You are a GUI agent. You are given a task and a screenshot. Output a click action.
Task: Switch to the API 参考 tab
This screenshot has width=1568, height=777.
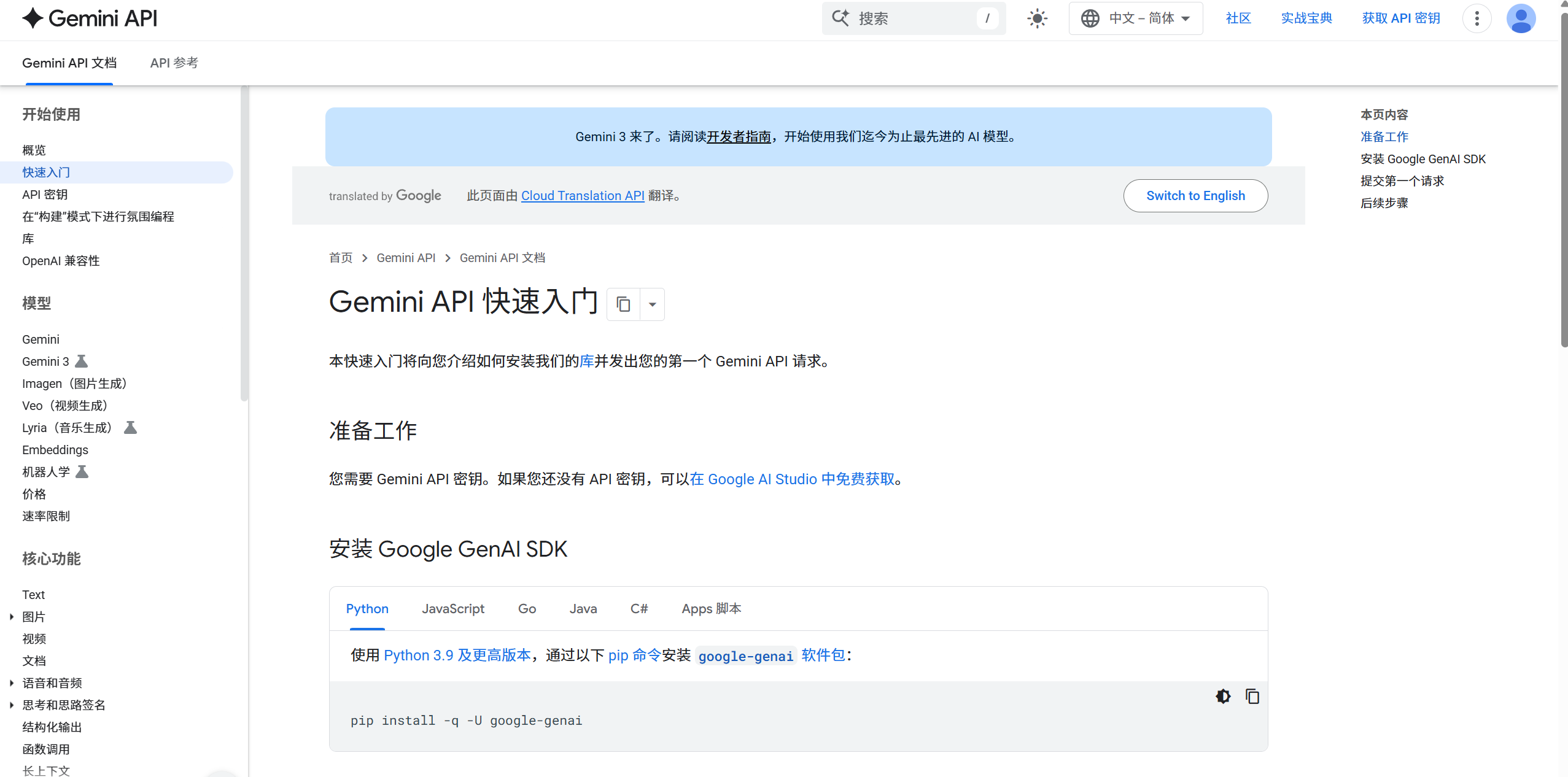coord(174,63)
